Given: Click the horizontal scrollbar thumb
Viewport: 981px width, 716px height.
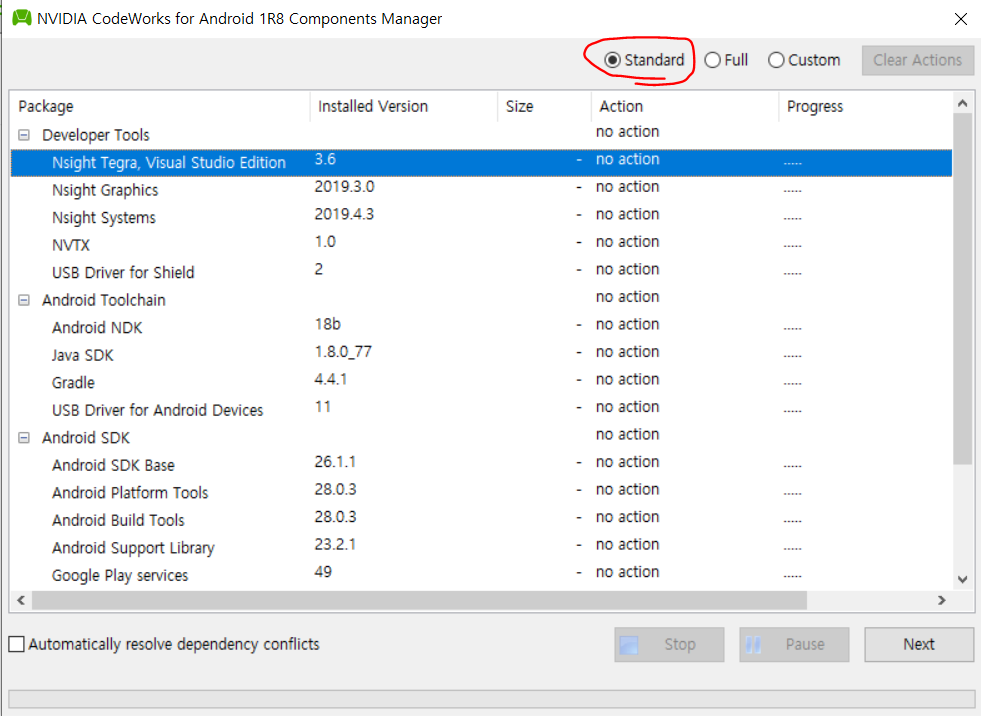Looking at the screenshot, I should [x=419, y=601].
